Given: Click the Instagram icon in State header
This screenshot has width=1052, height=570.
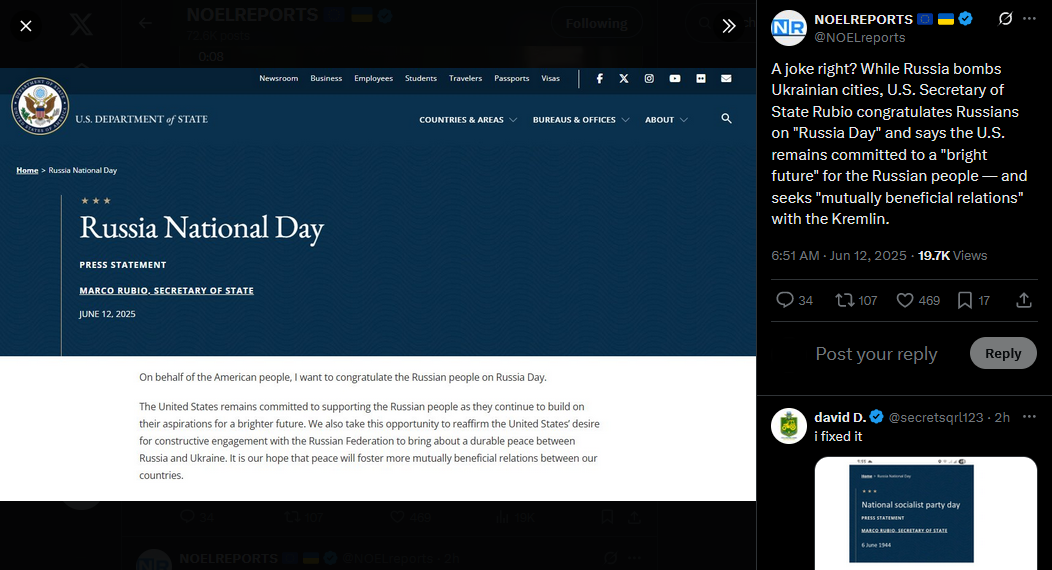Looking at the screenshot, I should point(649,78).
